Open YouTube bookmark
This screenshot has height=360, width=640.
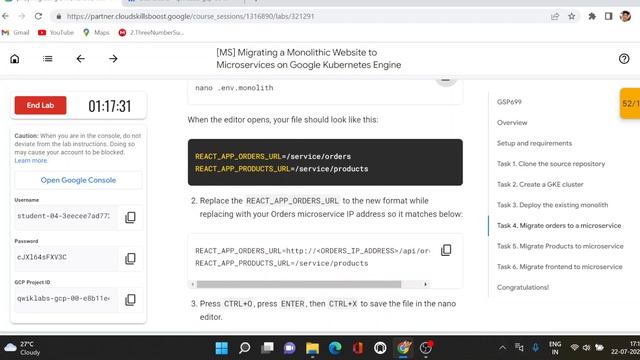tap(56, 33)
